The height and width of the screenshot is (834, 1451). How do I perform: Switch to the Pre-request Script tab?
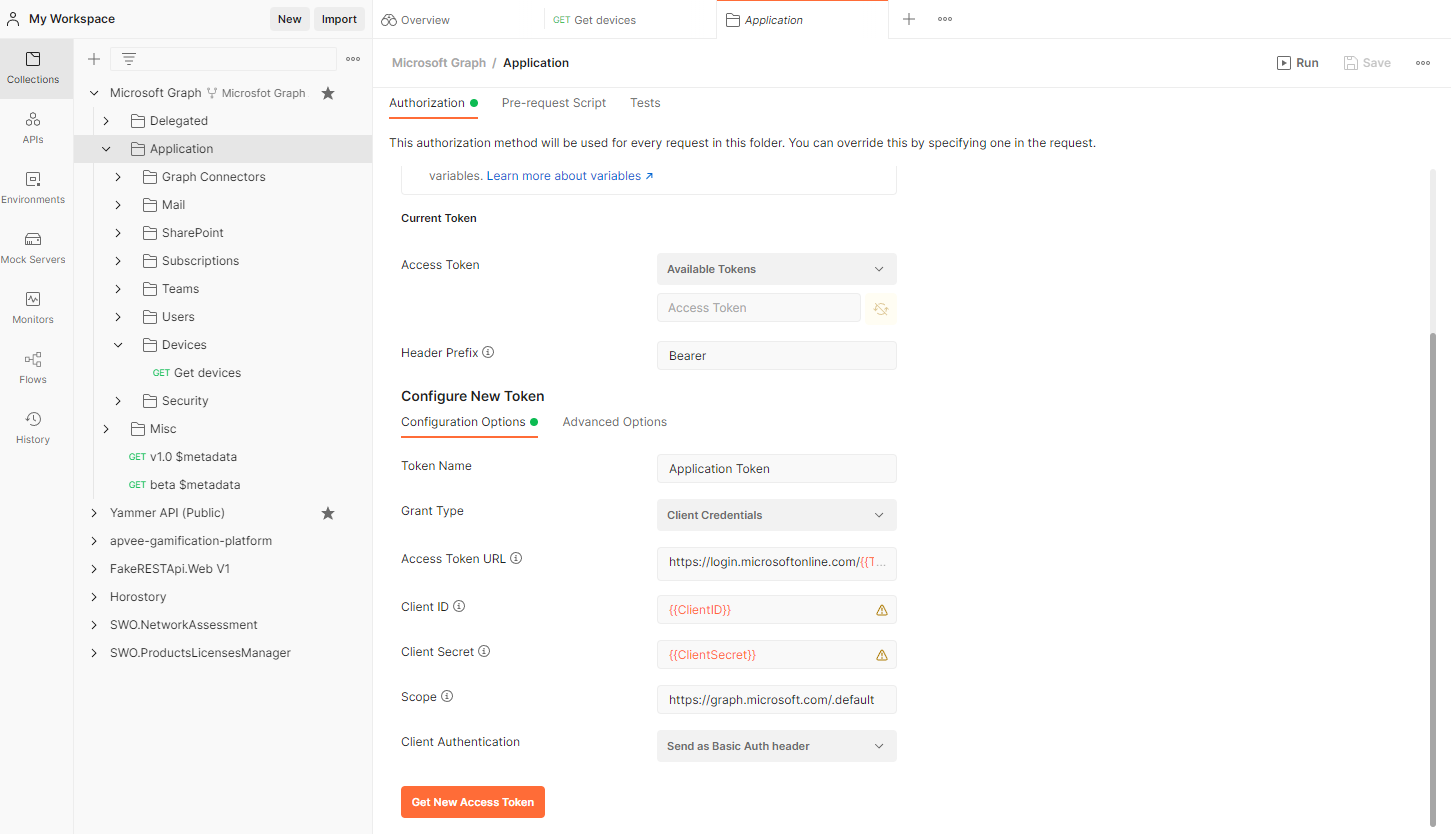pos(554,103)
